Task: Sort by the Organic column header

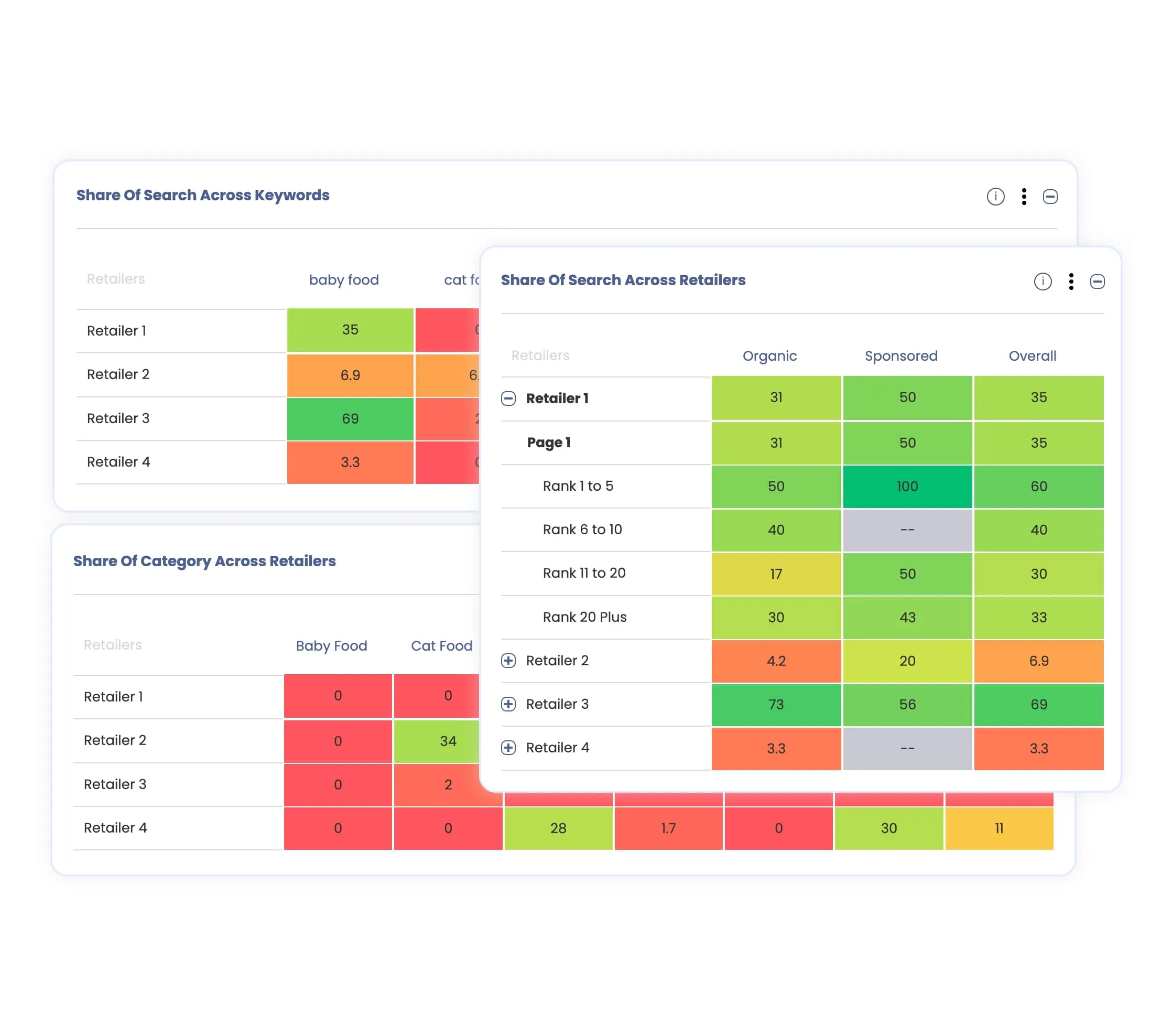Action: click(769, 355)
